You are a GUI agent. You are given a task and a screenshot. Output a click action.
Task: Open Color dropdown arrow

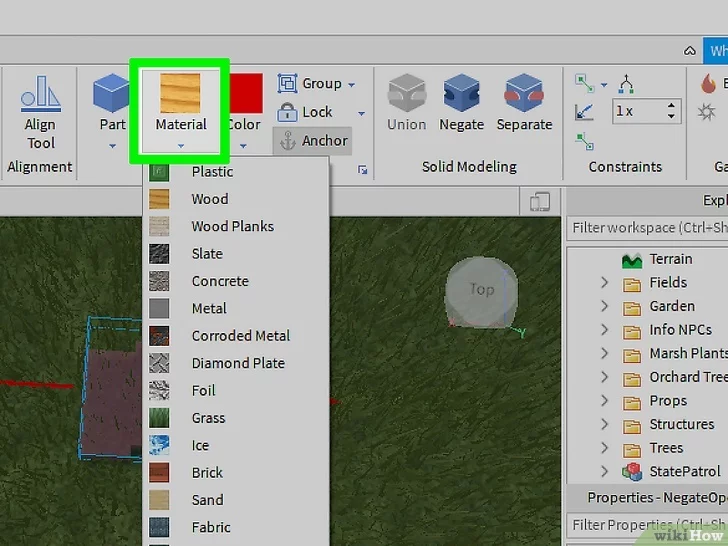tap(243, 146)
